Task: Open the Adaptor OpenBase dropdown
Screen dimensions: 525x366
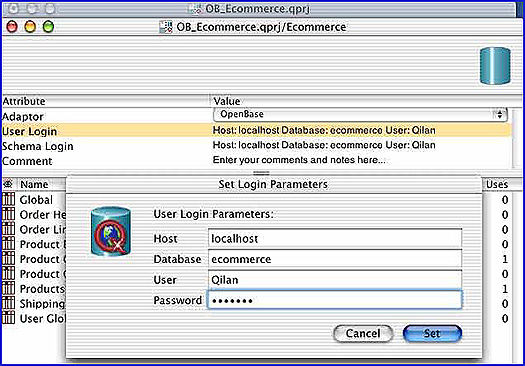Action: pos(360,115)
